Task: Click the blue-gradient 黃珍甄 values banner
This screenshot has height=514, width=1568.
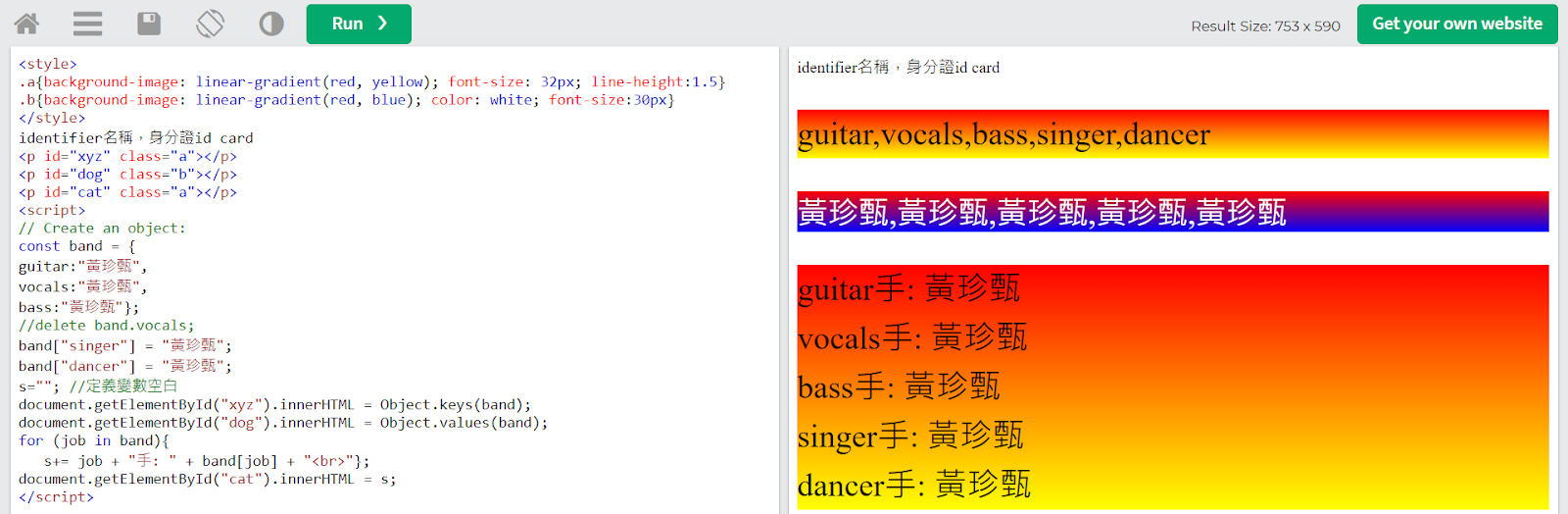Action: tap(1173, 212)
